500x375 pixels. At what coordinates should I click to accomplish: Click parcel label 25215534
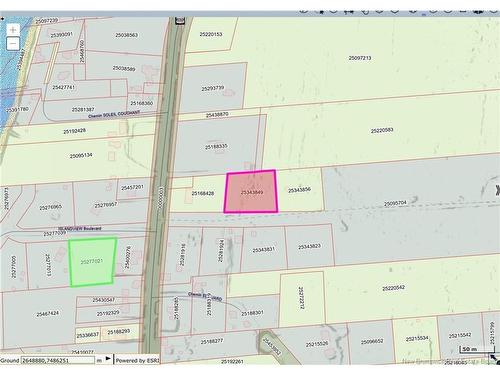point(417,339)
